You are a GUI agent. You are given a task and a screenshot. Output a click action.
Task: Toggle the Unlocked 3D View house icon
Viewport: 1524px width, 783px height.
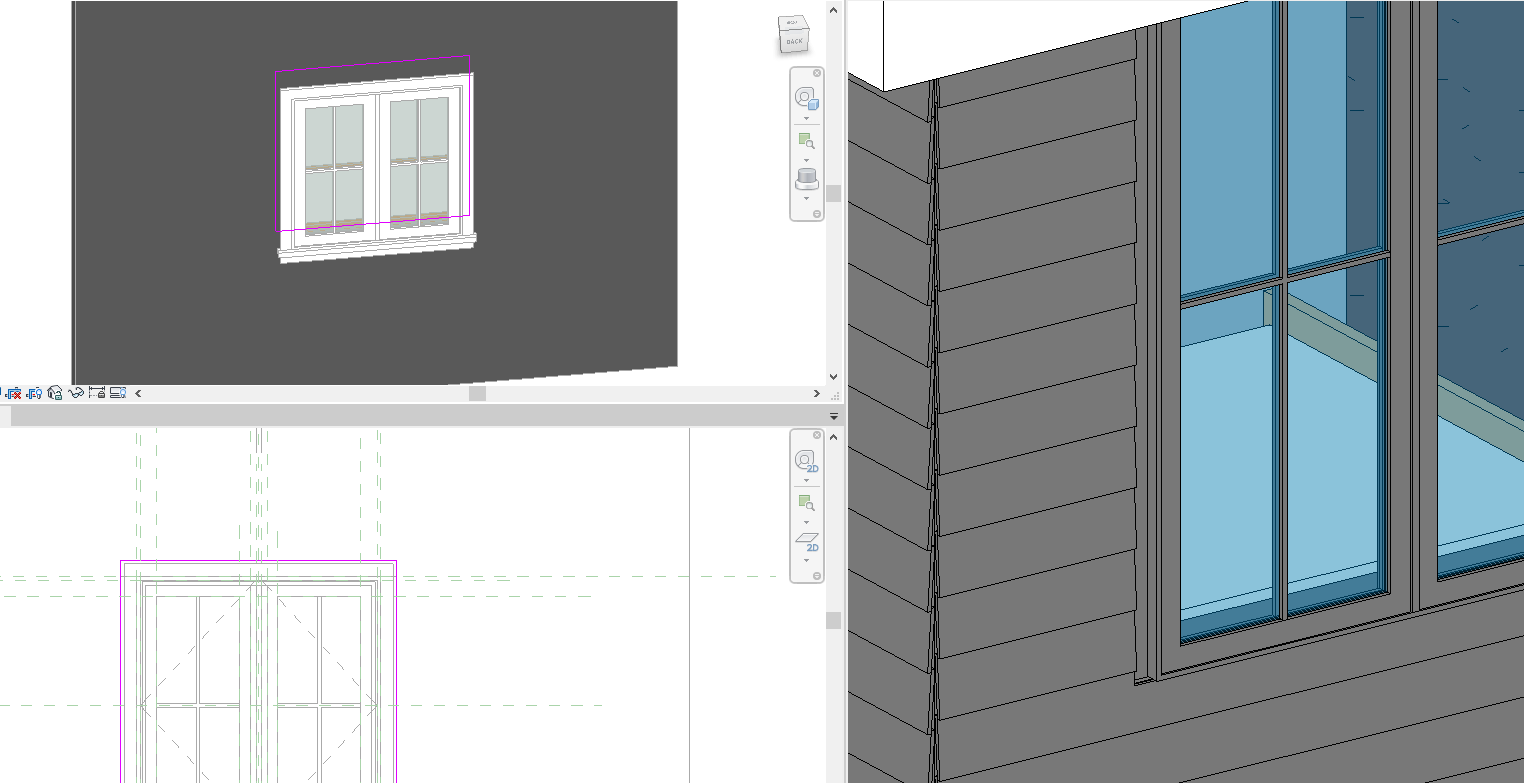[55, 393]
